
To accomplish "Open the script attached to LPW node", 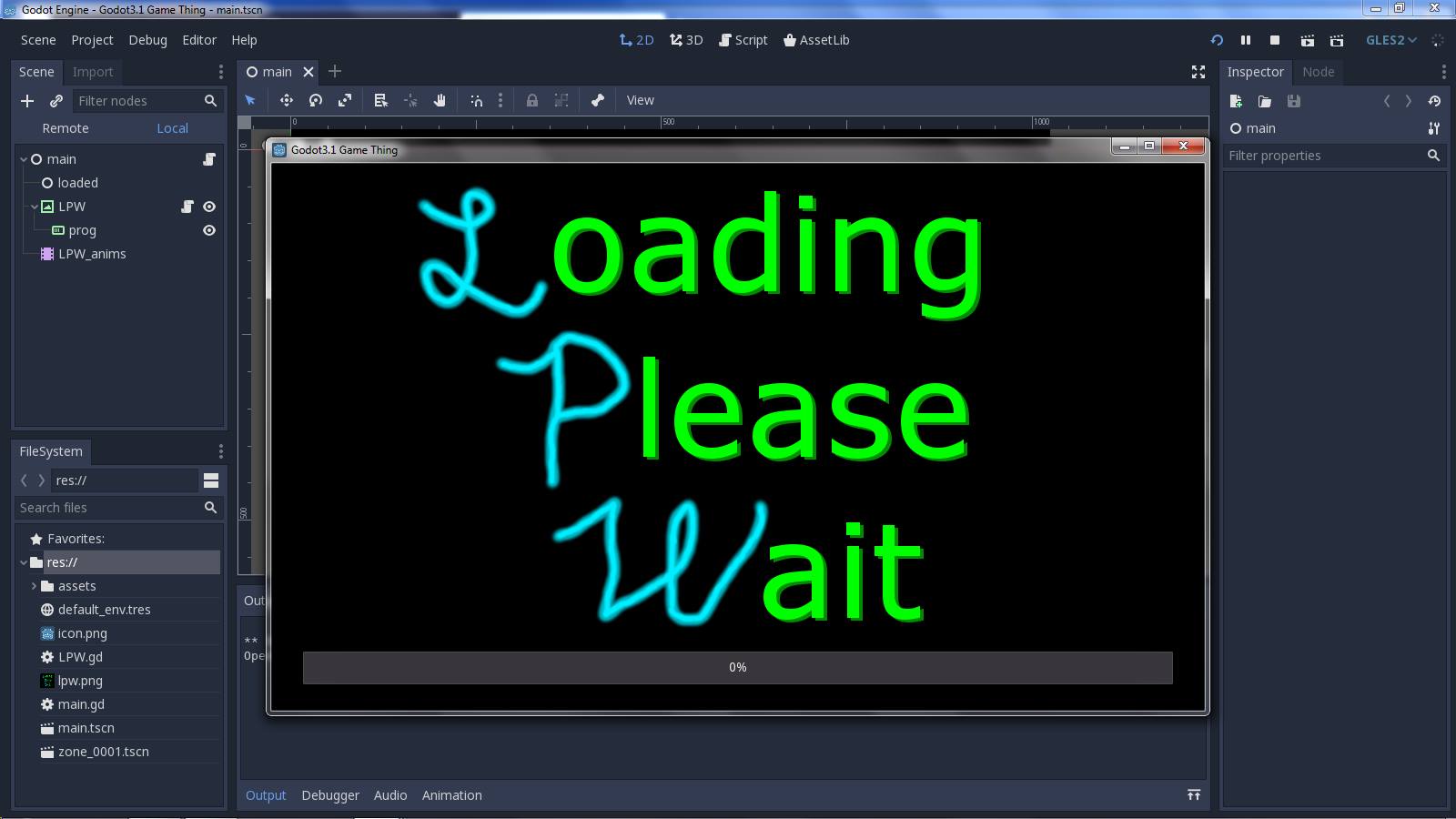I will [x=187, y=207].
